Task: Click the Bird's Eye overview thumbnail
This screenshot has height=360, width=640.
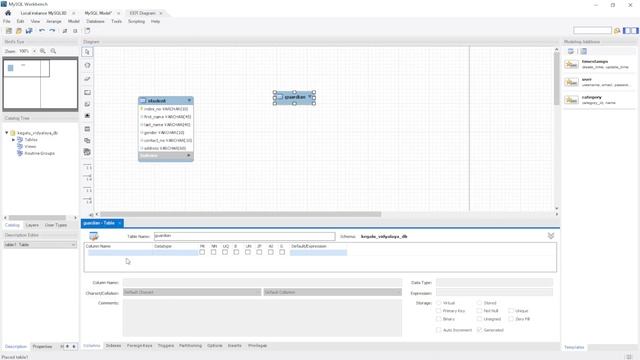Action: [40, 84]
